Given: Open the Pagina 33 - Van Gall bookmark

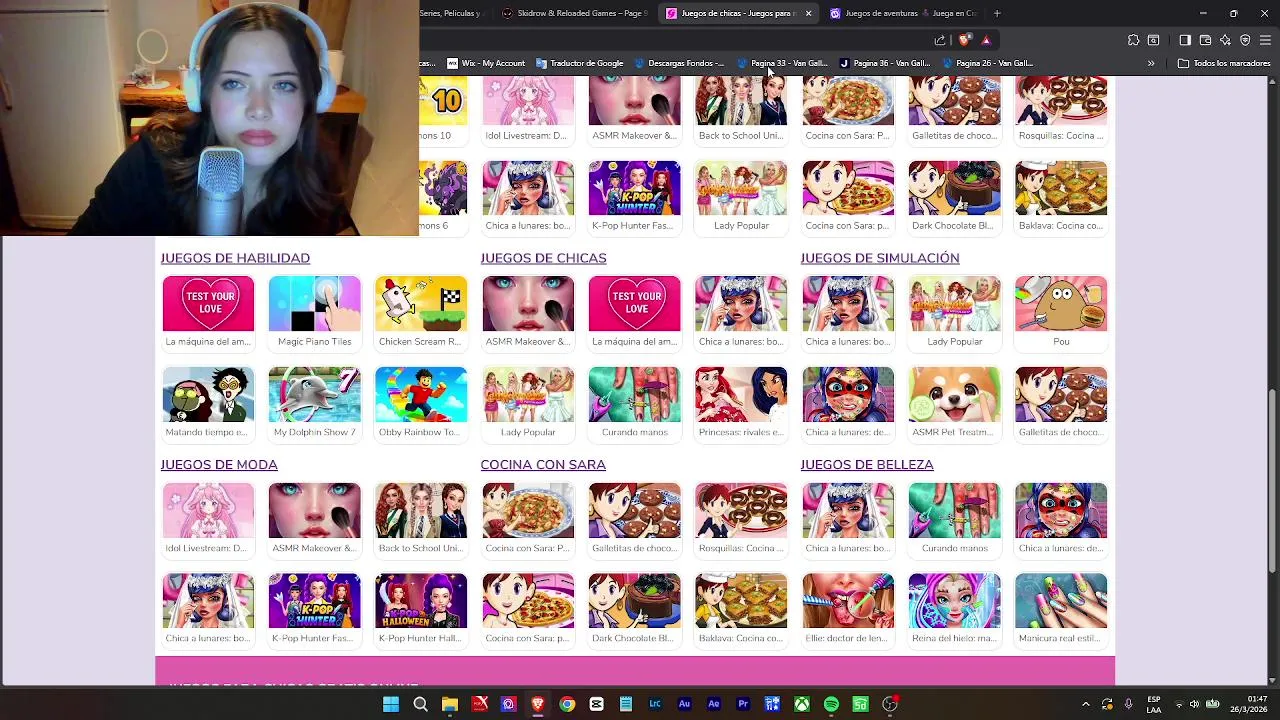Looking at the screenshot, I should (782, 63).
